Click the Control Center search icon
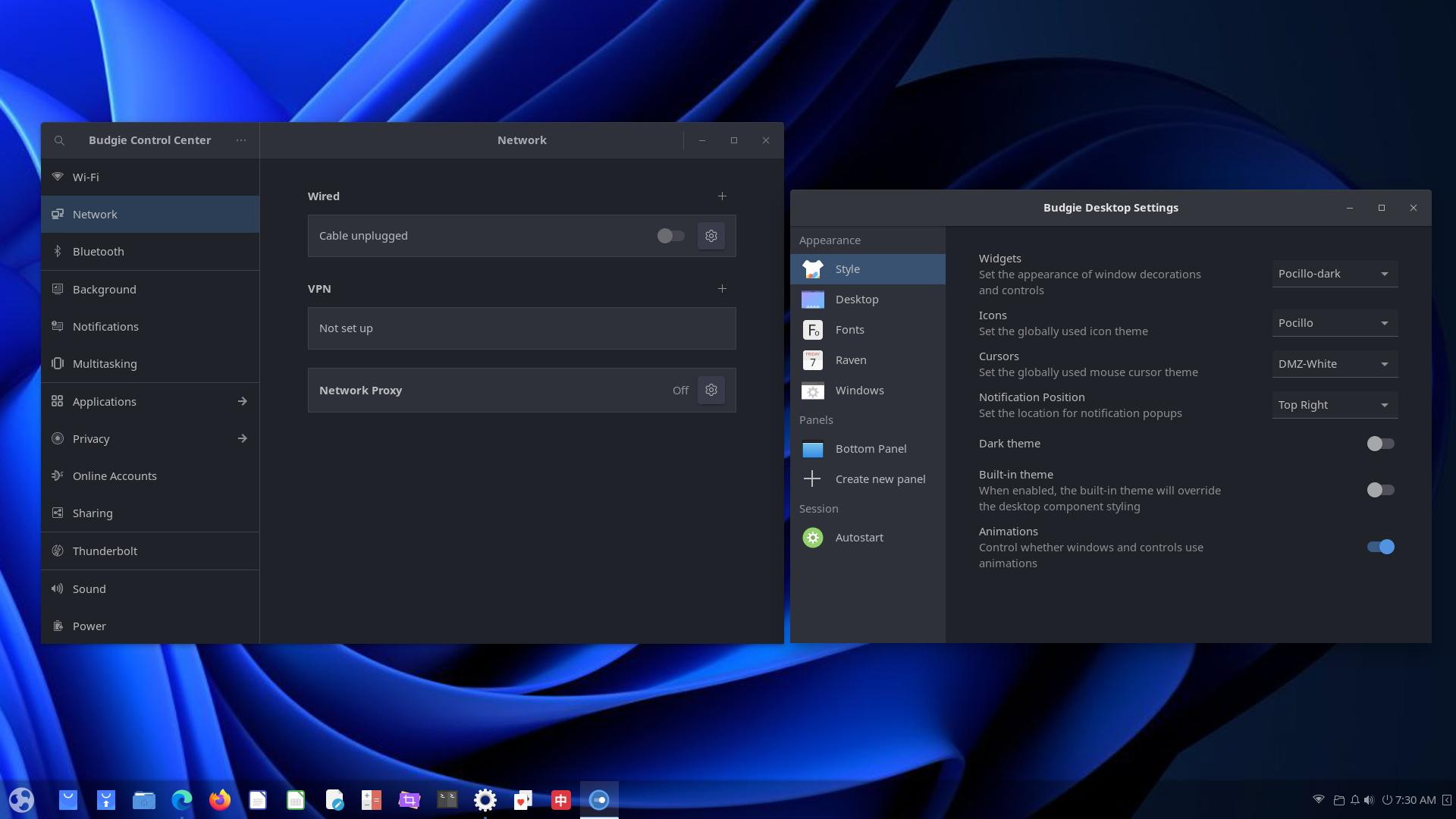This screenshot has width=1456, height=819. tap(59, 140)
